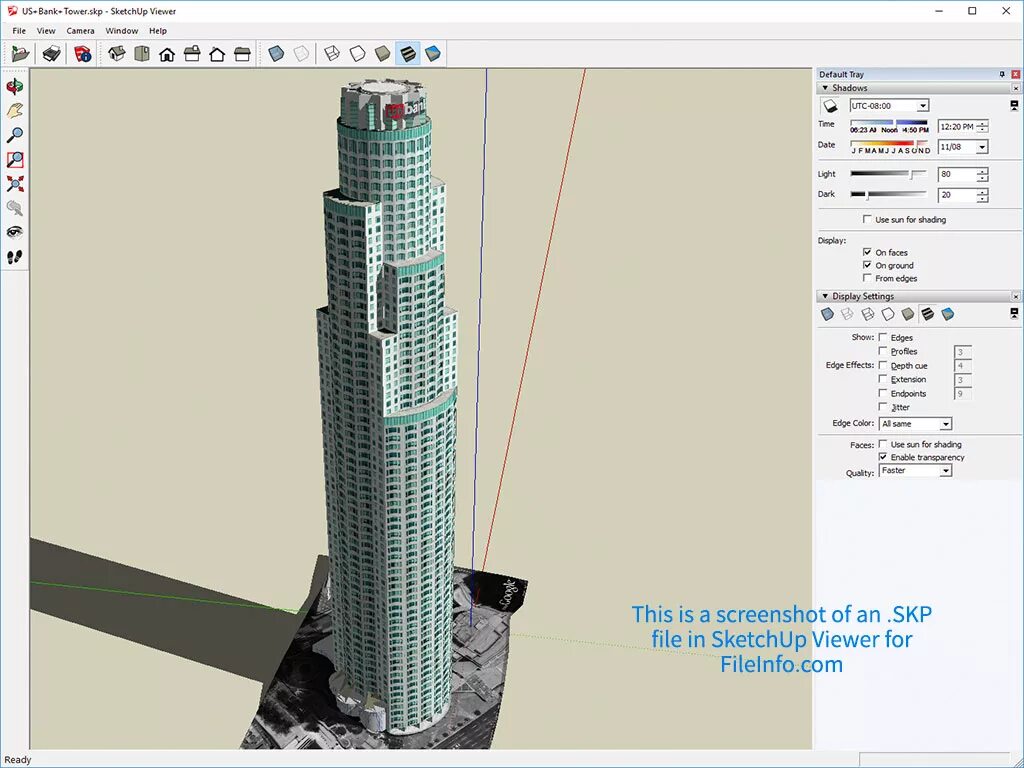The height and width of the screenshot is (768, 1024).
Task: Choose X-ray style icon in top toolbar
Action: 276,54
